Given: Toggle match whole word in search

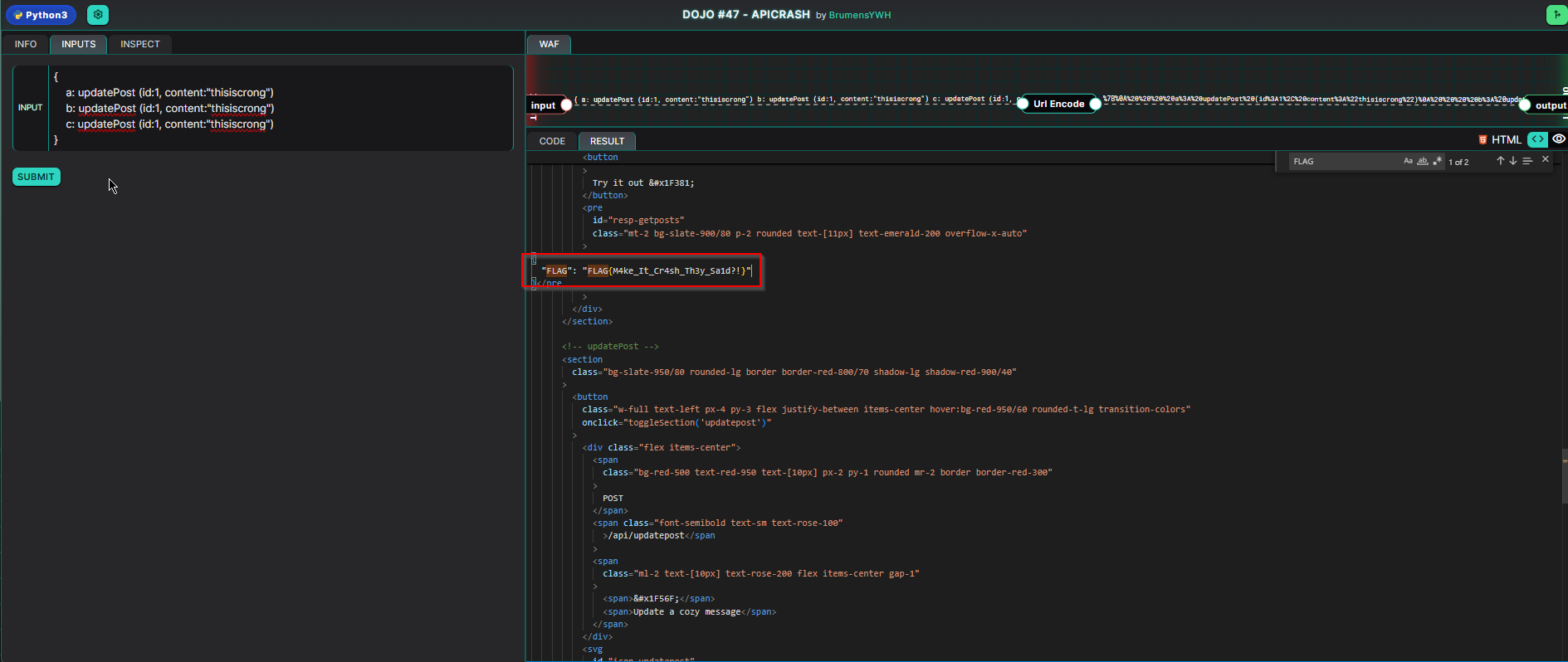Looking at the screenshot, I should (x=1423, y=161).
